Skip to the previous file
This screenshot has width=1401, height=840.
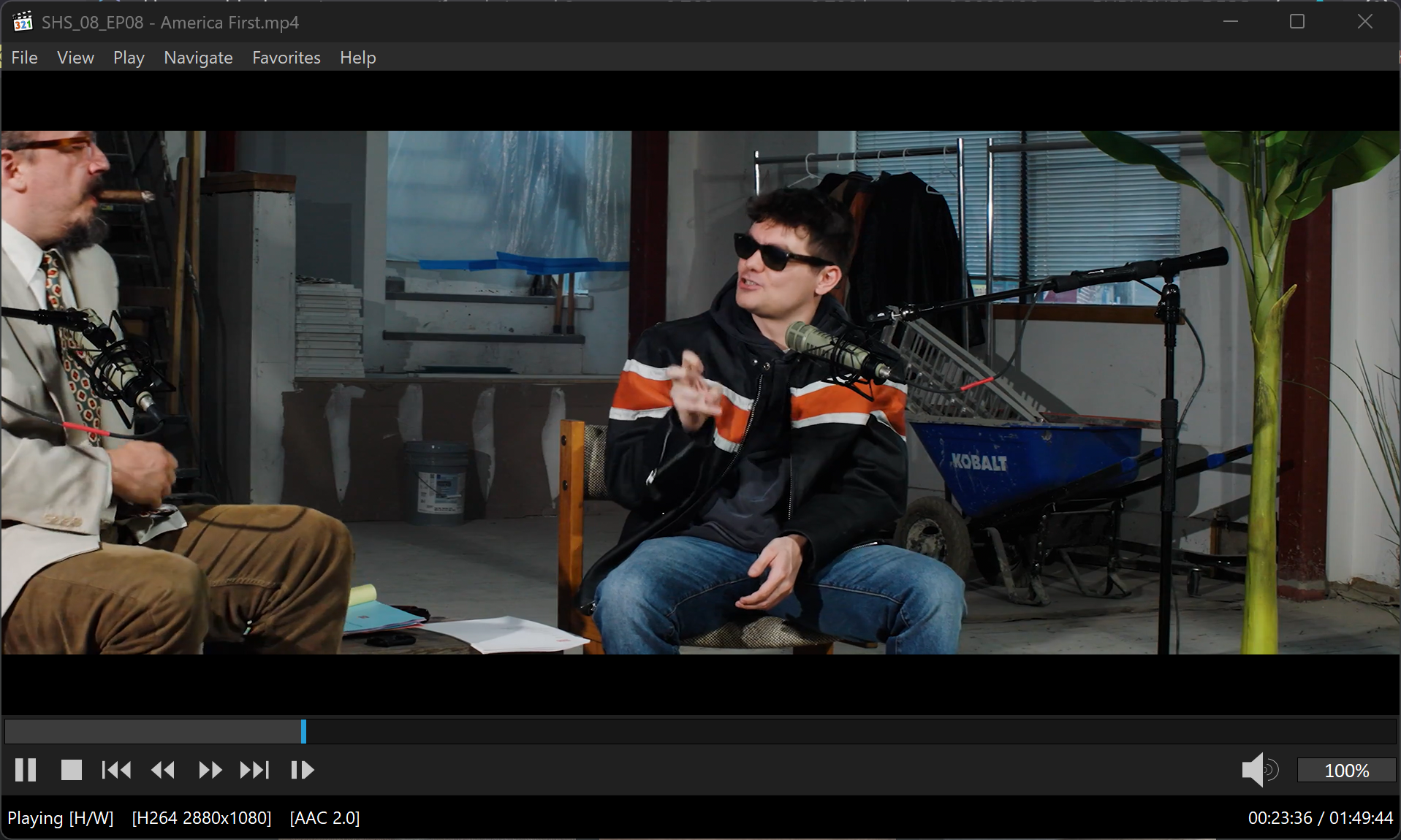(116, 770)
